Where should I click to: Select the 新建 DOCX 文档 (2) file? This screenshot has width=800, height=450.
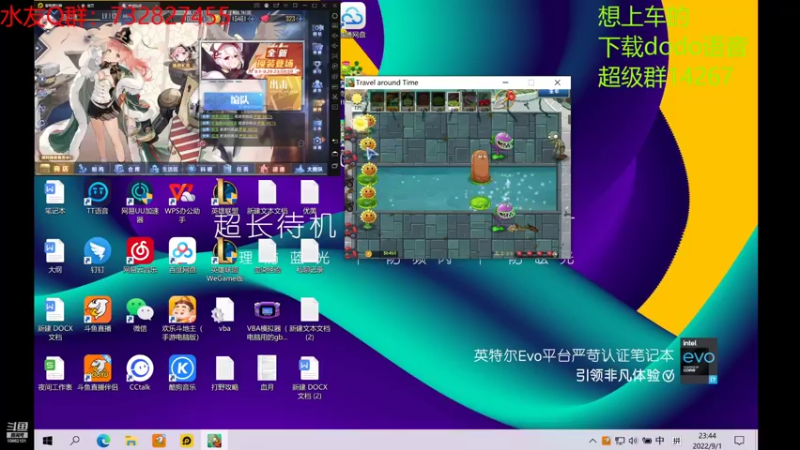tap(309, 377)
